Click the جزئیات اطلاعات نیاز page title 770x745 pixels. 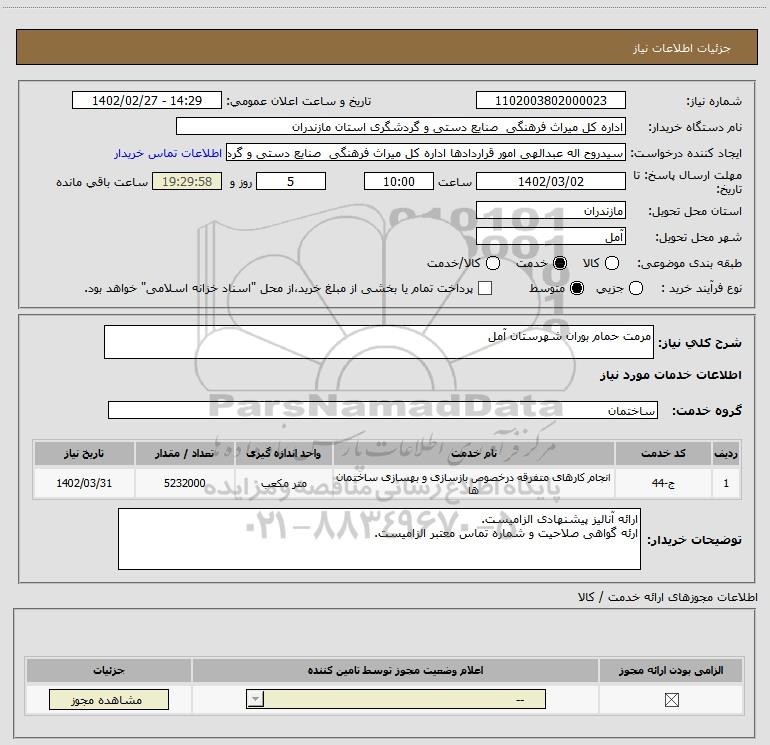click(681, 48)
